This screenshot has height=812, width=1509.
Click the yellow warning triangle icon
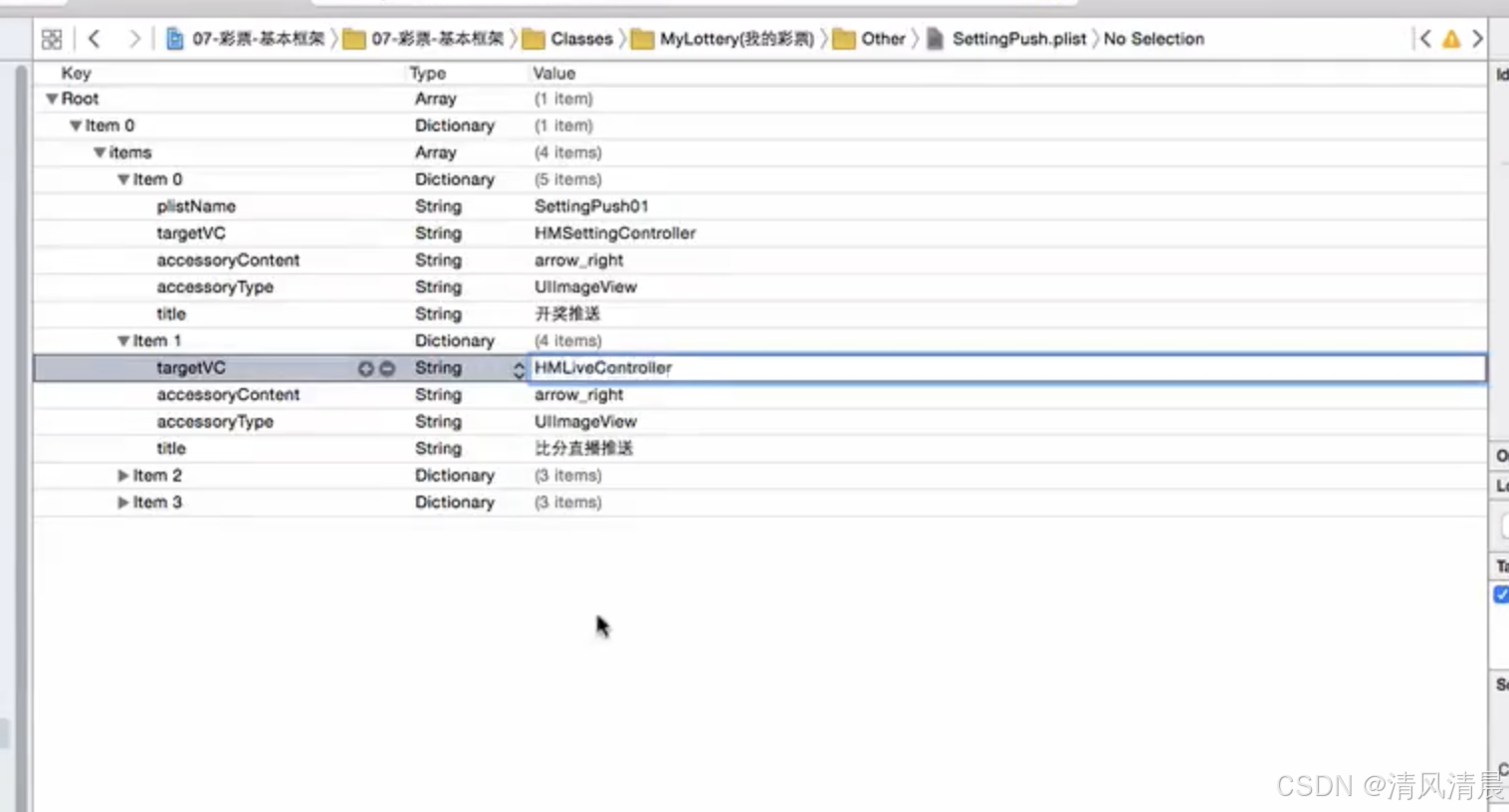1451,39
